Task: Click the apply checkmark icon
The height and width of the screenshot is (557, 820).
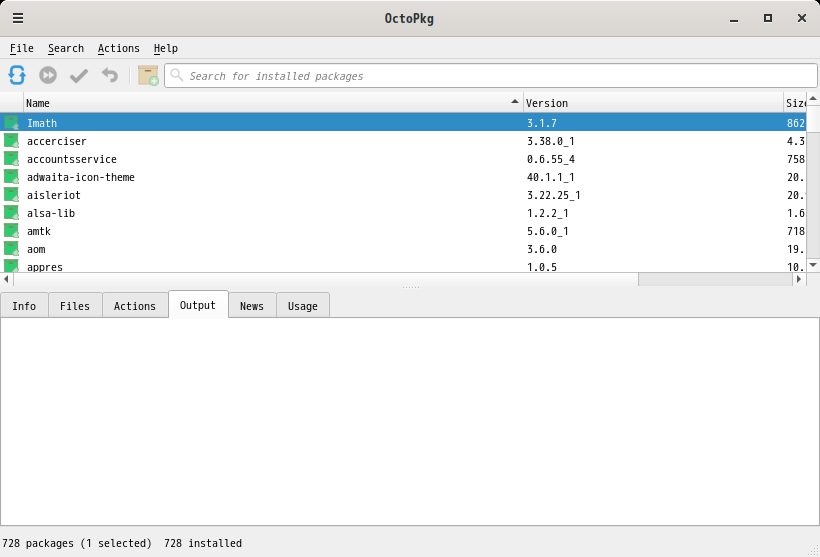Action: [78, 76]
